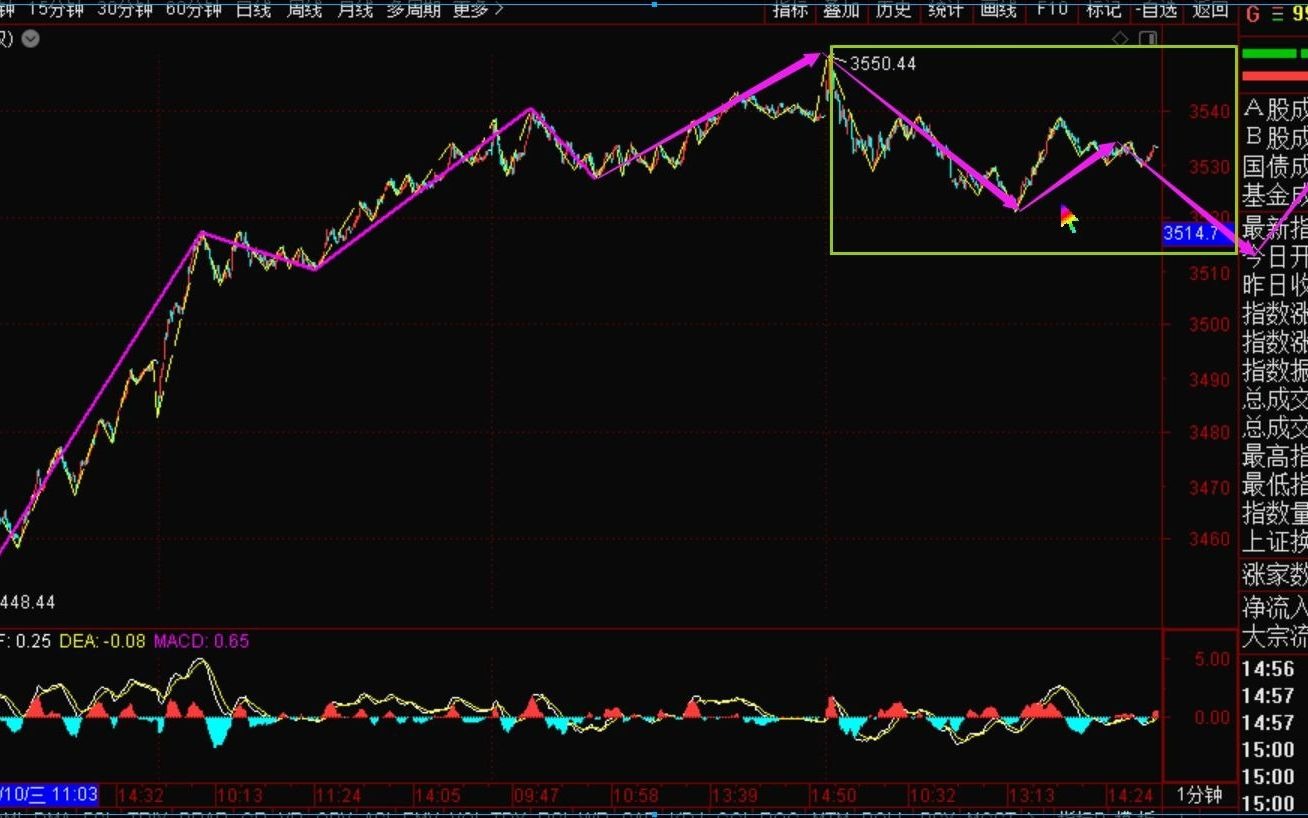Open the 多周期 multi-period view
This screenshot has width=1308, height=818.
click(x=414, y=9)
